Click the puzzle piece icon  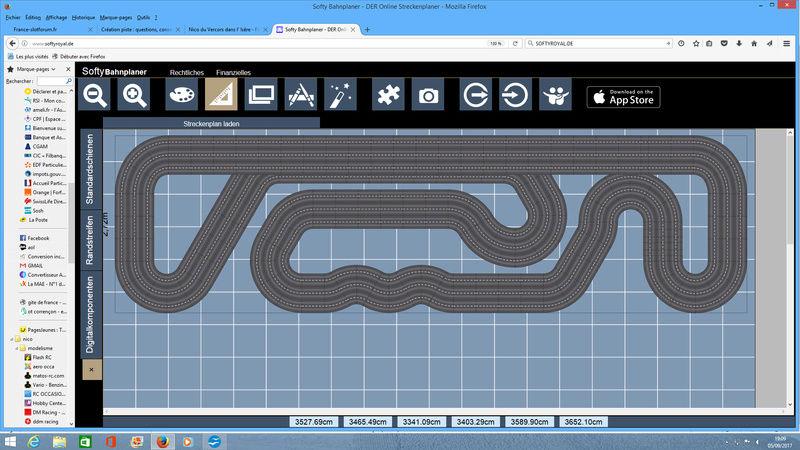388,96
